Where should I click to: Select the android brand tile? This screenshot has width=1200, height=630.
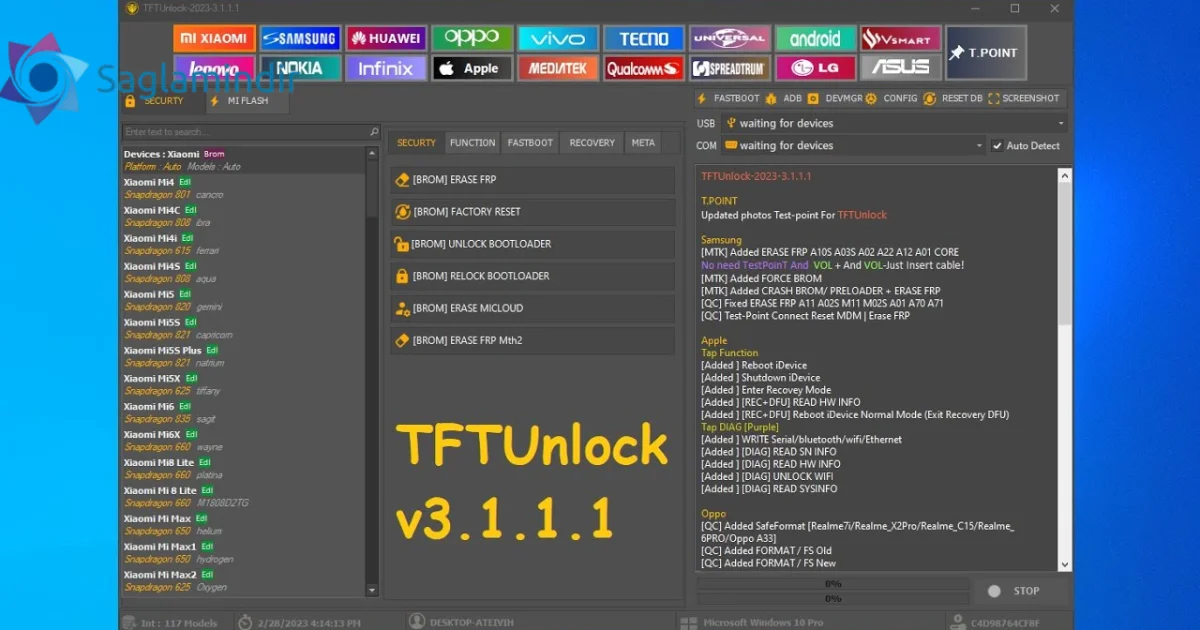click(x=816, y=39)
